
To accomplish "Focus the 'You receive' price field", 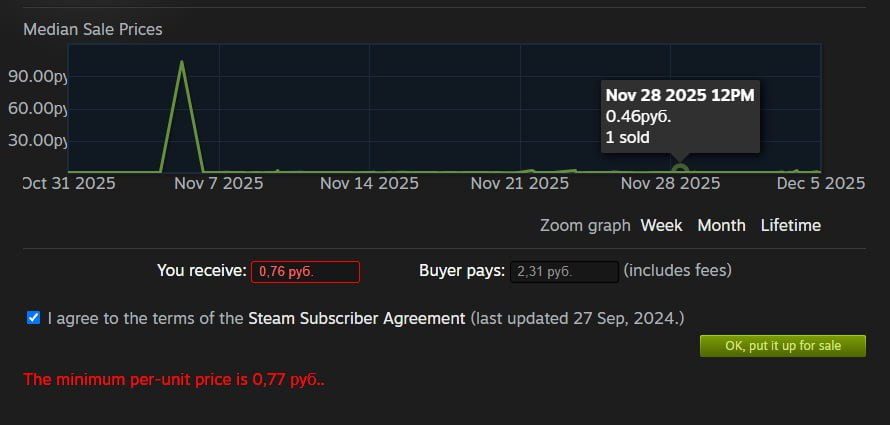I will pos(305,271).
